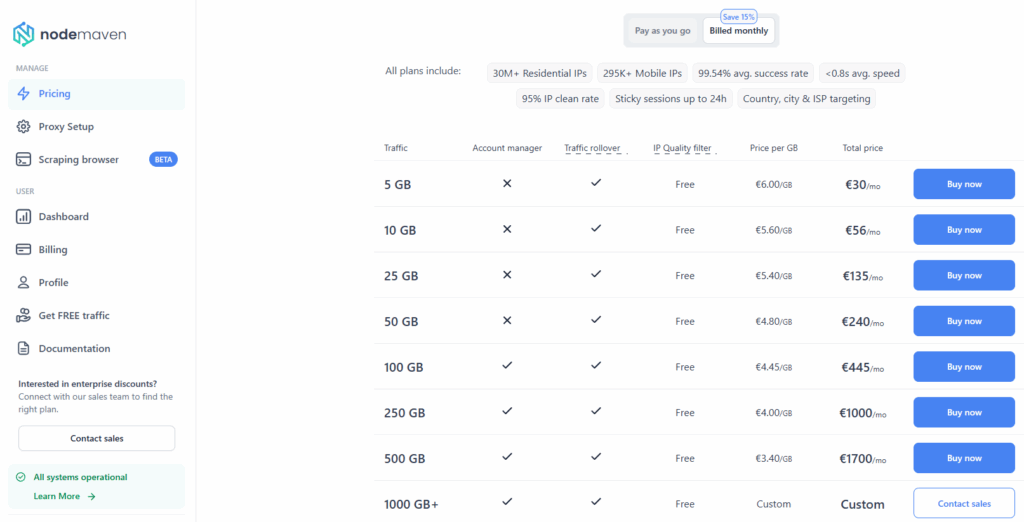Click the account manager cross in 25 GB row
The height and width of the screenshot is (522, 1024).
tap(507, 275)
